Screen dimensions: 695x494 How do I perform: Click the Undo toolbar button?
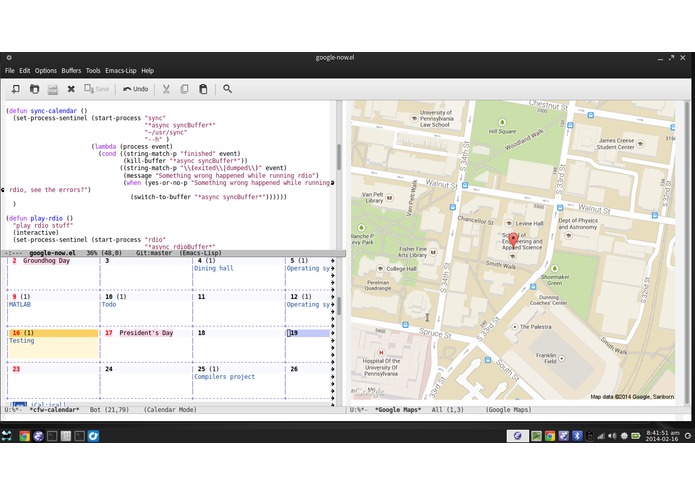(x=135, y=89)
